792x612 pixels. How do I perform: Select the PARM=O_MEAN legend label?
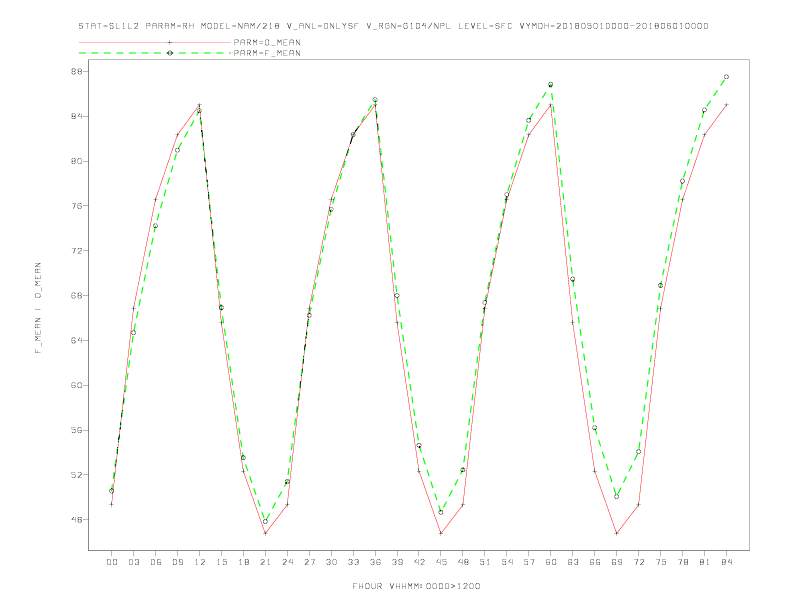[x=267, y=42]
